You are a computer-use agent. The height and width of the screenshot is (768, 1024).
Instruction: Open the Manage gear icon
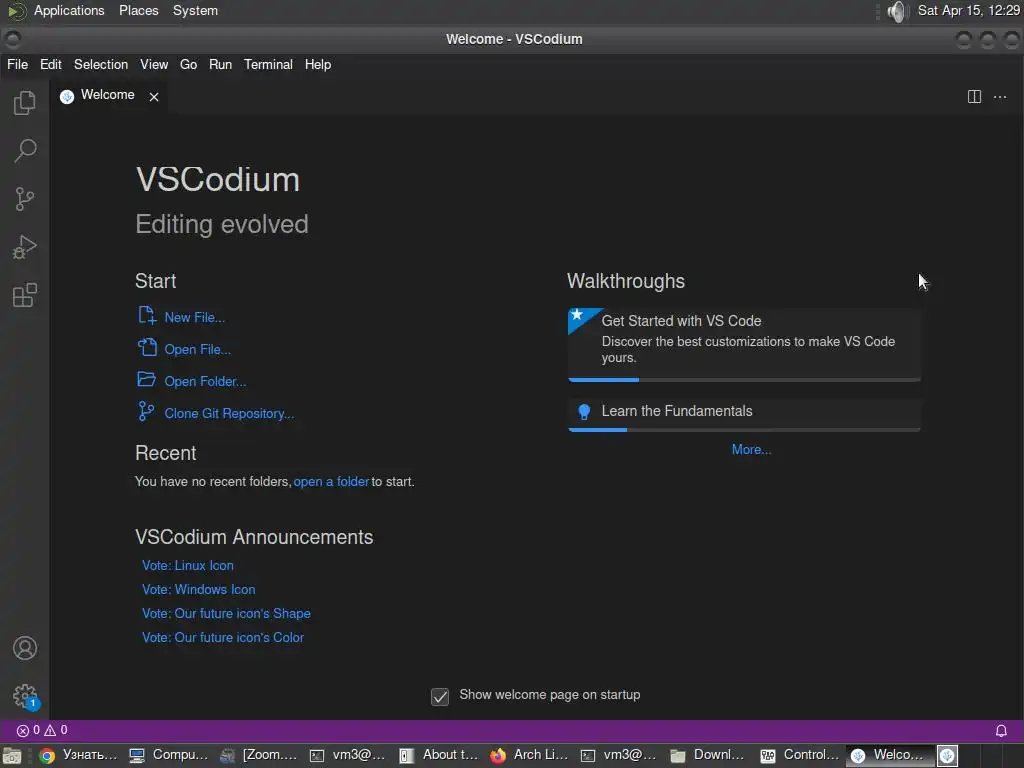(25, 696)
